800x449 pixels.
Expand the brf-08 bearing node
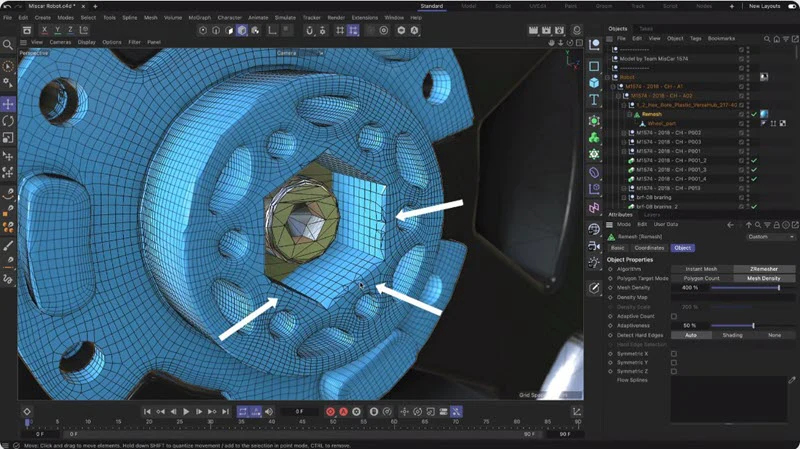(623, 197)
